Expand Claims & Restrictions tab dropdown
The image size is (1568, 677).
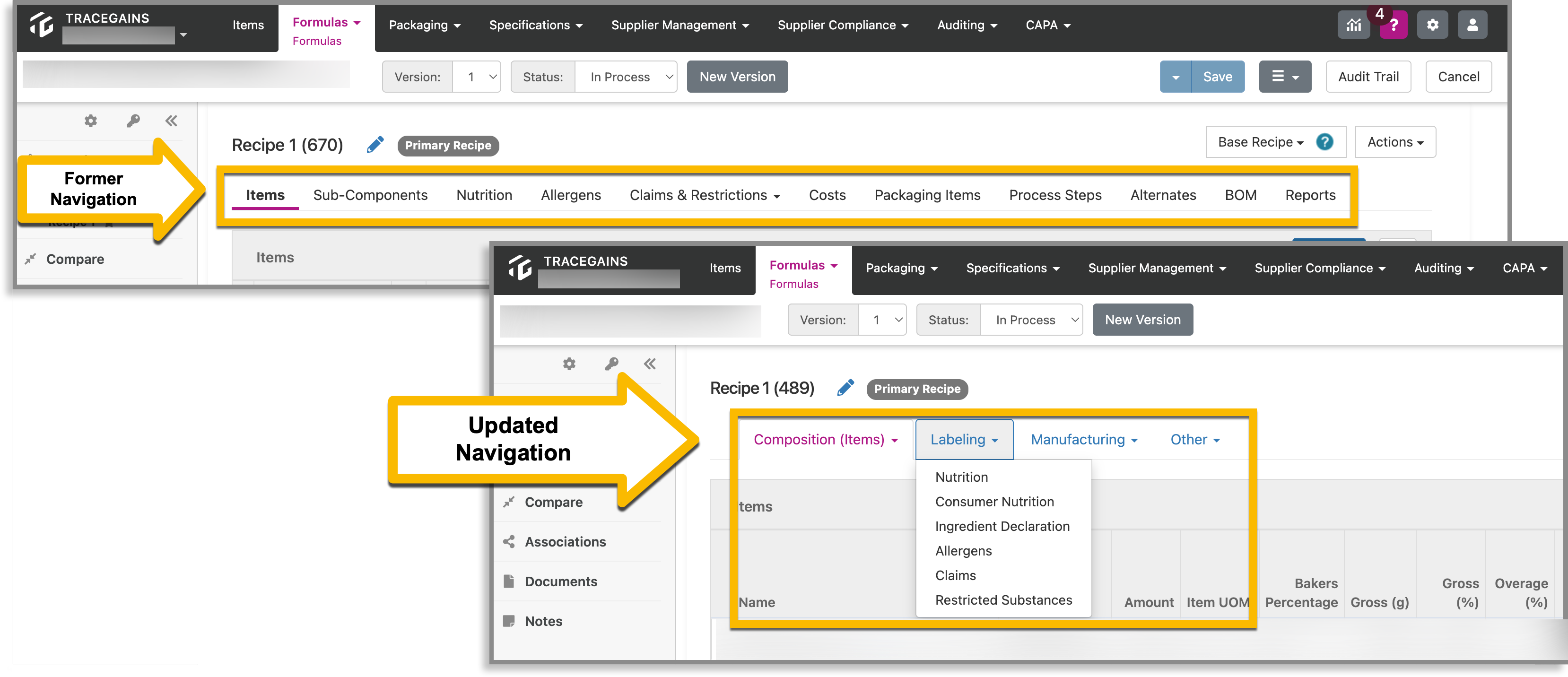[x=705, y=195]
